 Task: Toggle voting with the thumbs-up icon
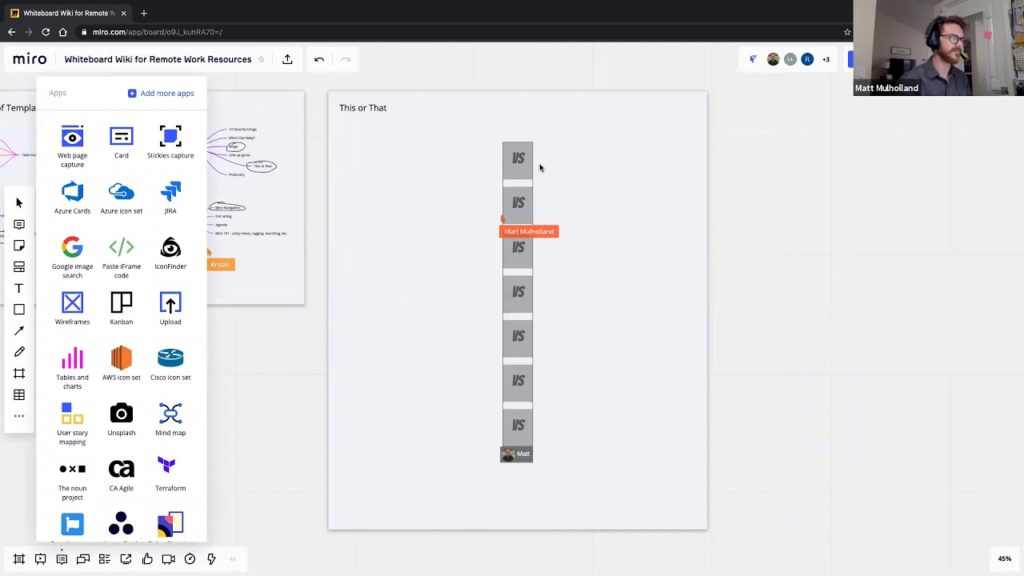pyautogui.click(x=147, y=559)
